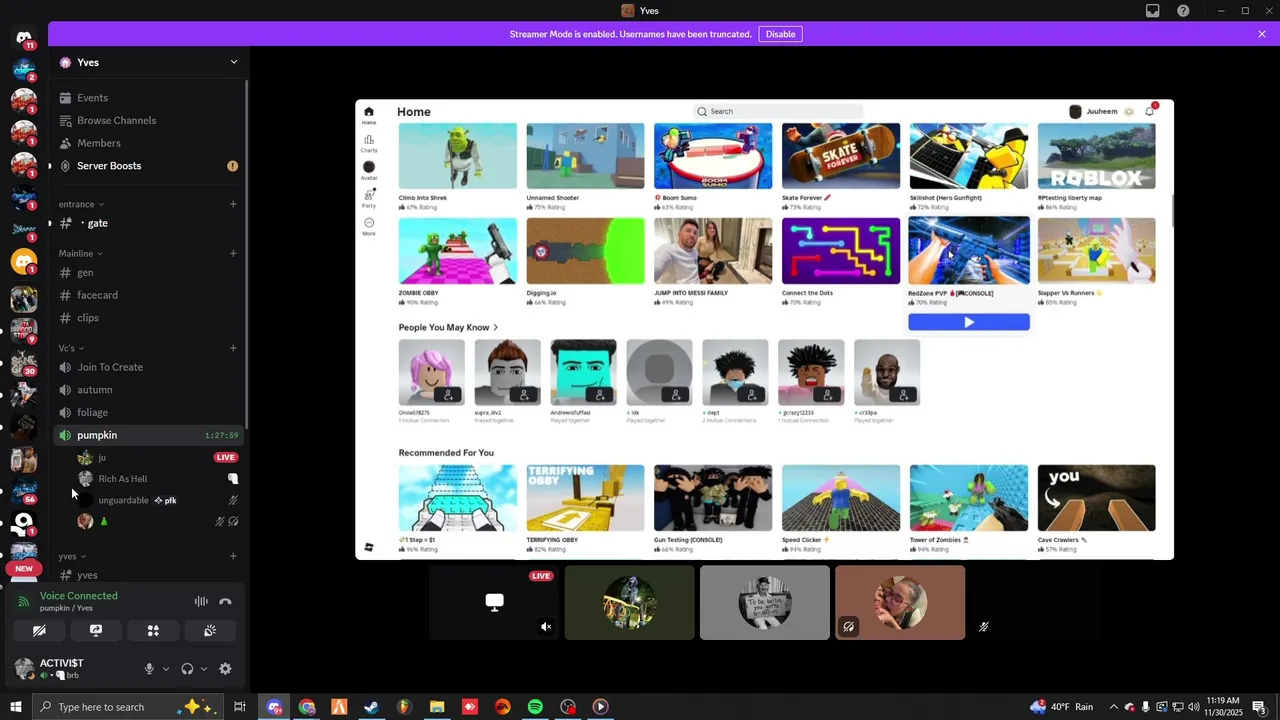Check voice connection signal icon

(24, 602)
